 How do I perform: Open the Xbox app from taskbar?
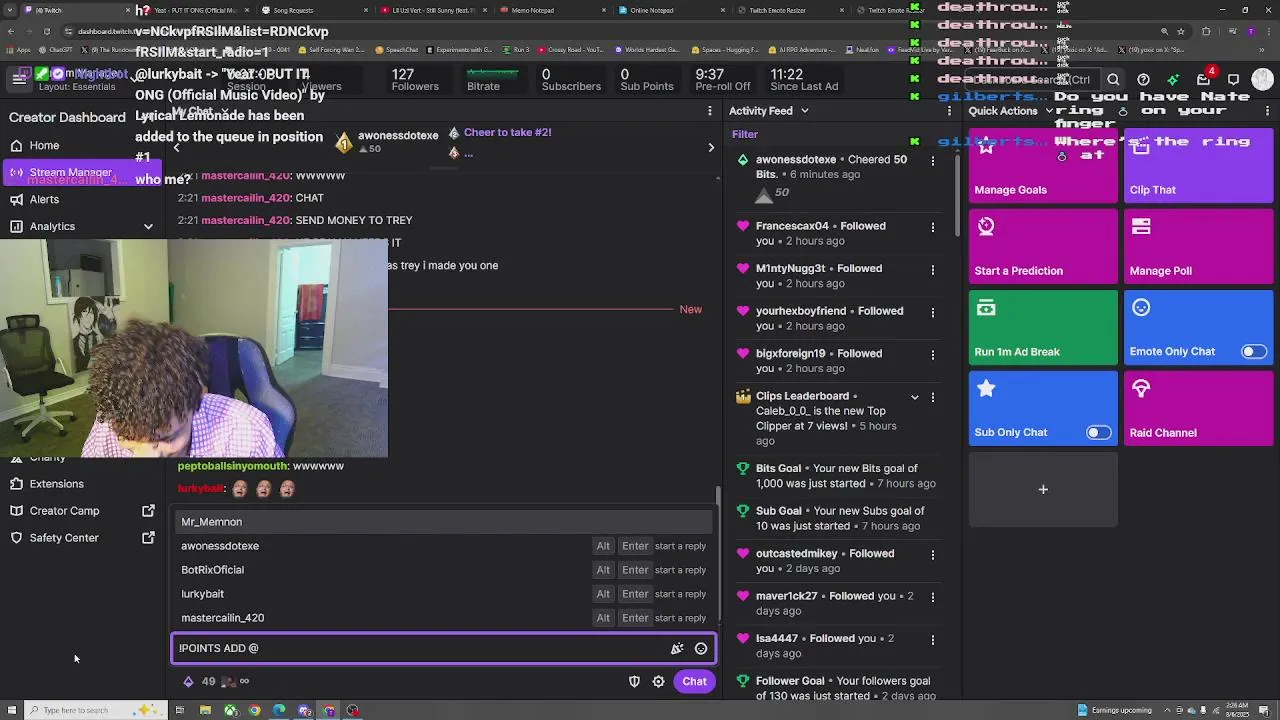(x=230, y=711)
